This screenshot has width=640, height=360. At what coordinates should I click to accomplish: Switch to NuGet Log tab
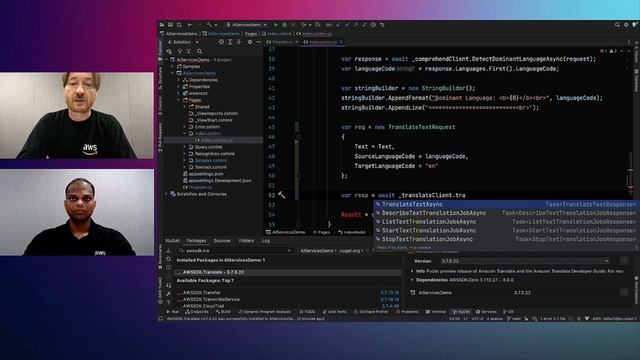[266, 241]
